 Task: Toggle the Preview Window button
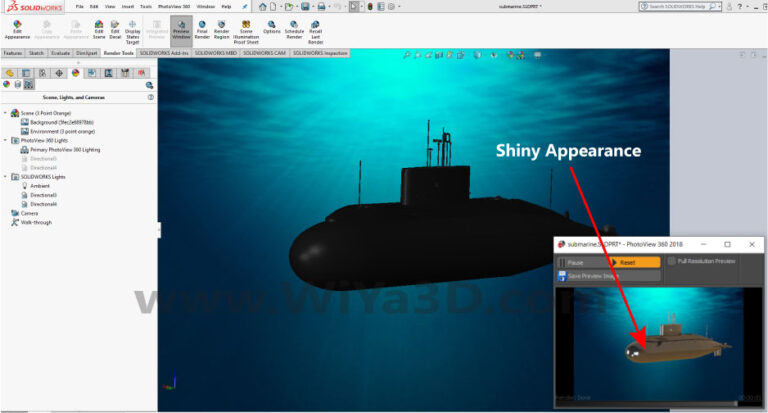181,29
